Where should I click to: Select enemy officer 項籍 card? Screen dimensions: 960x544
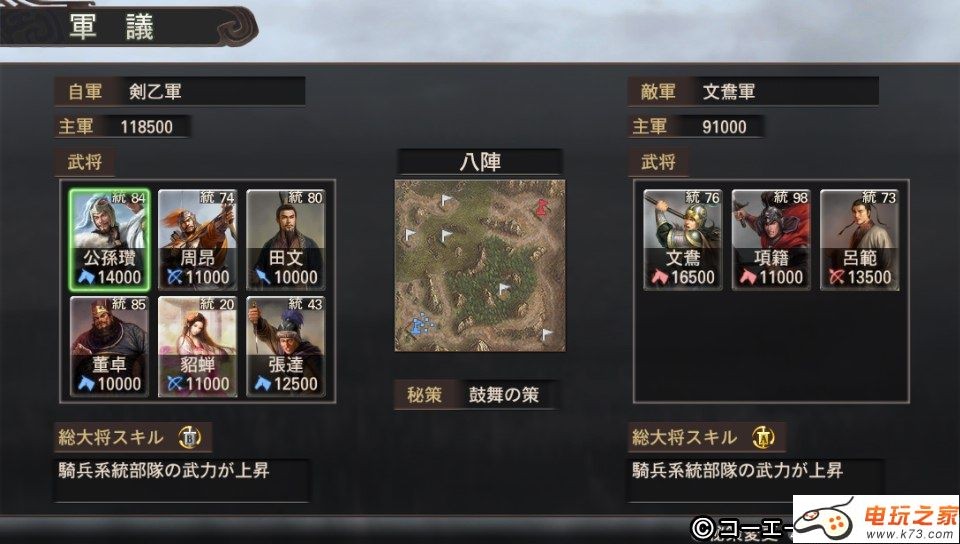point(771,239)
